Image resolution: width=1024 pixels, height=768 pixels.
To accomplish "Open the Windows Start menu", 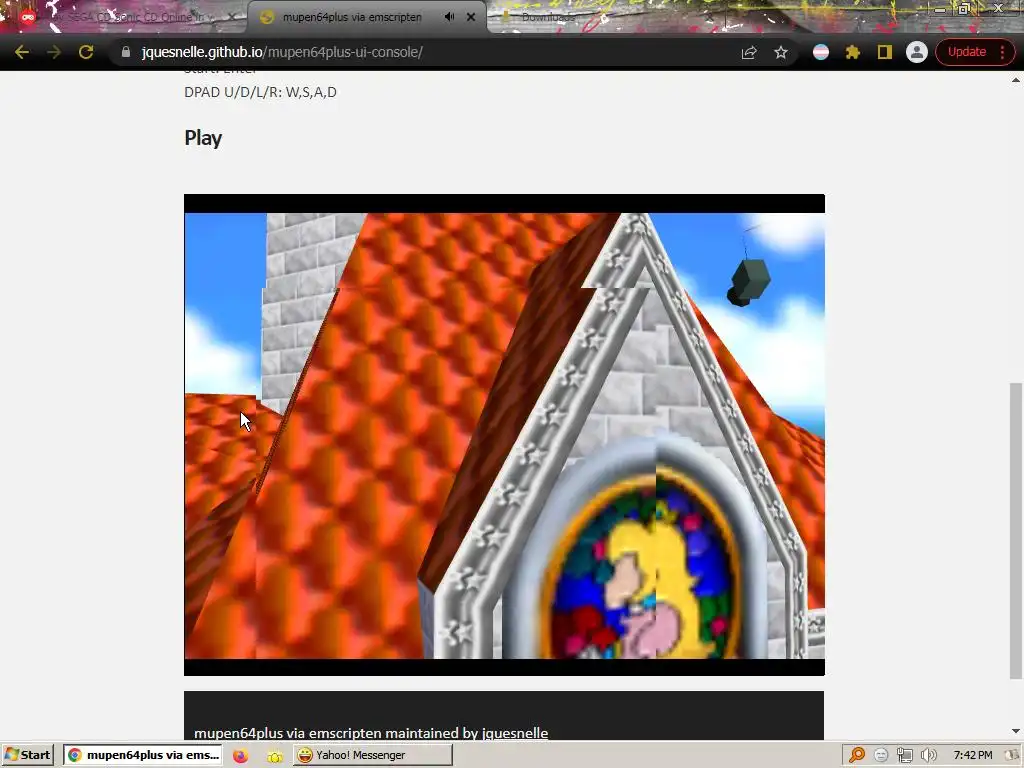I will (x=27, y=755).
